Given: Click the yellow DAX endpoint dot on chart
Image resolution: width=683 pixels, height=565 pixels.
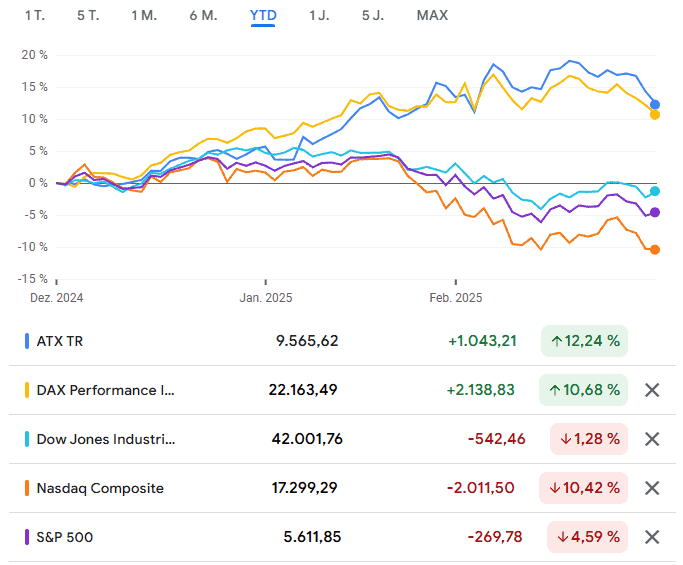Looking at the screenshot, I should (x=655, y=115).
